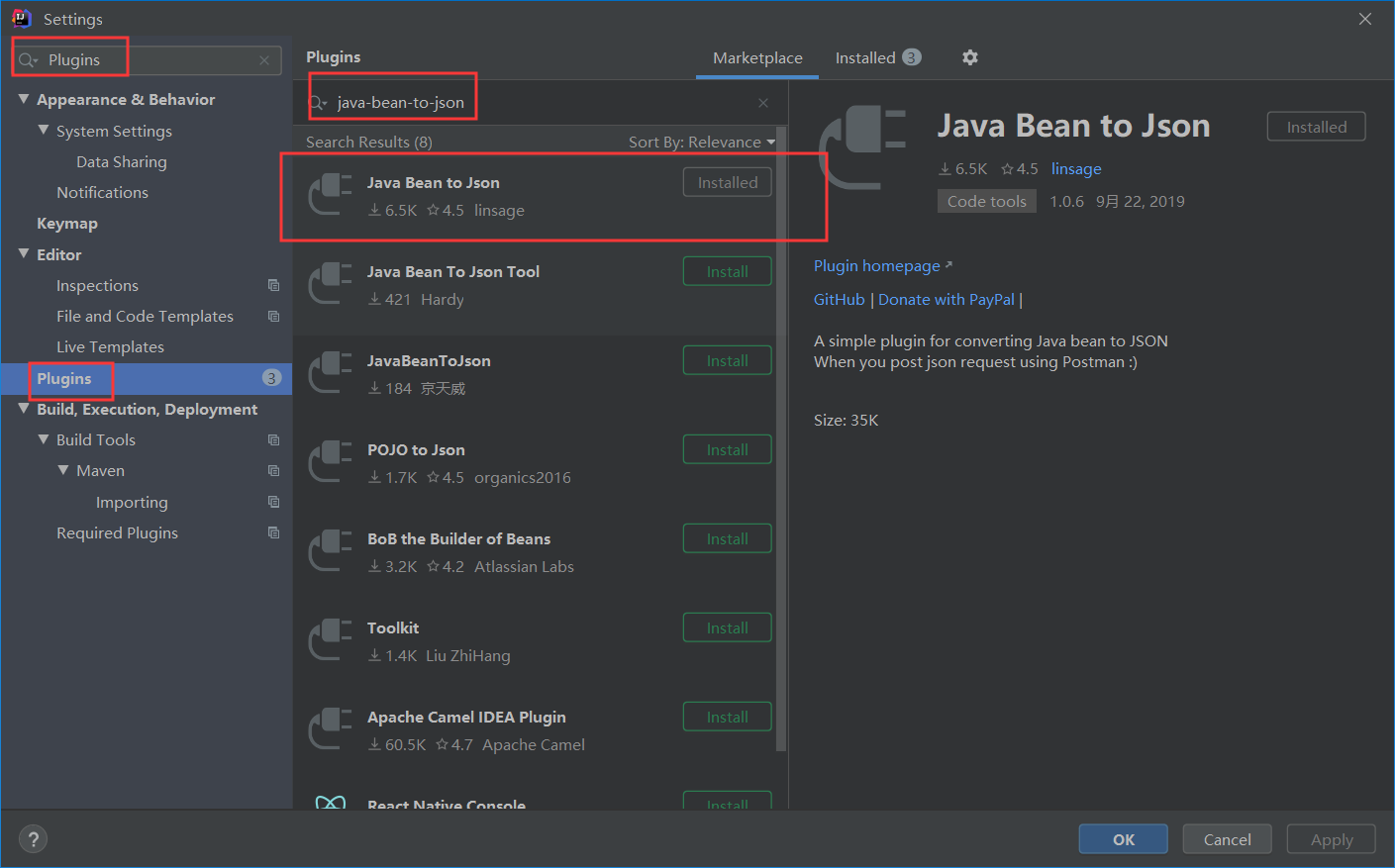Switch to the Marketplace tab

click(x=756, y=57)
